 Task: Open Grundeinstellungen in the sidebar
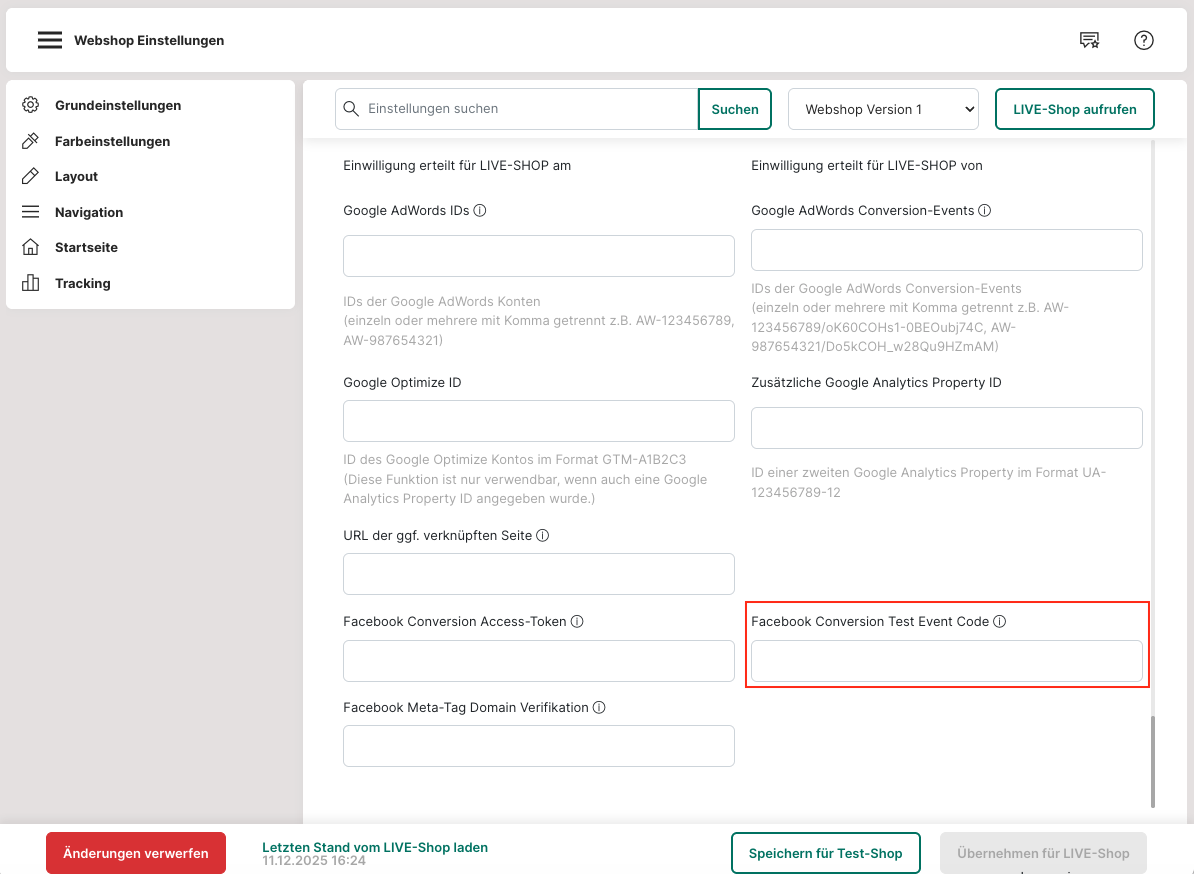[117, 105]
